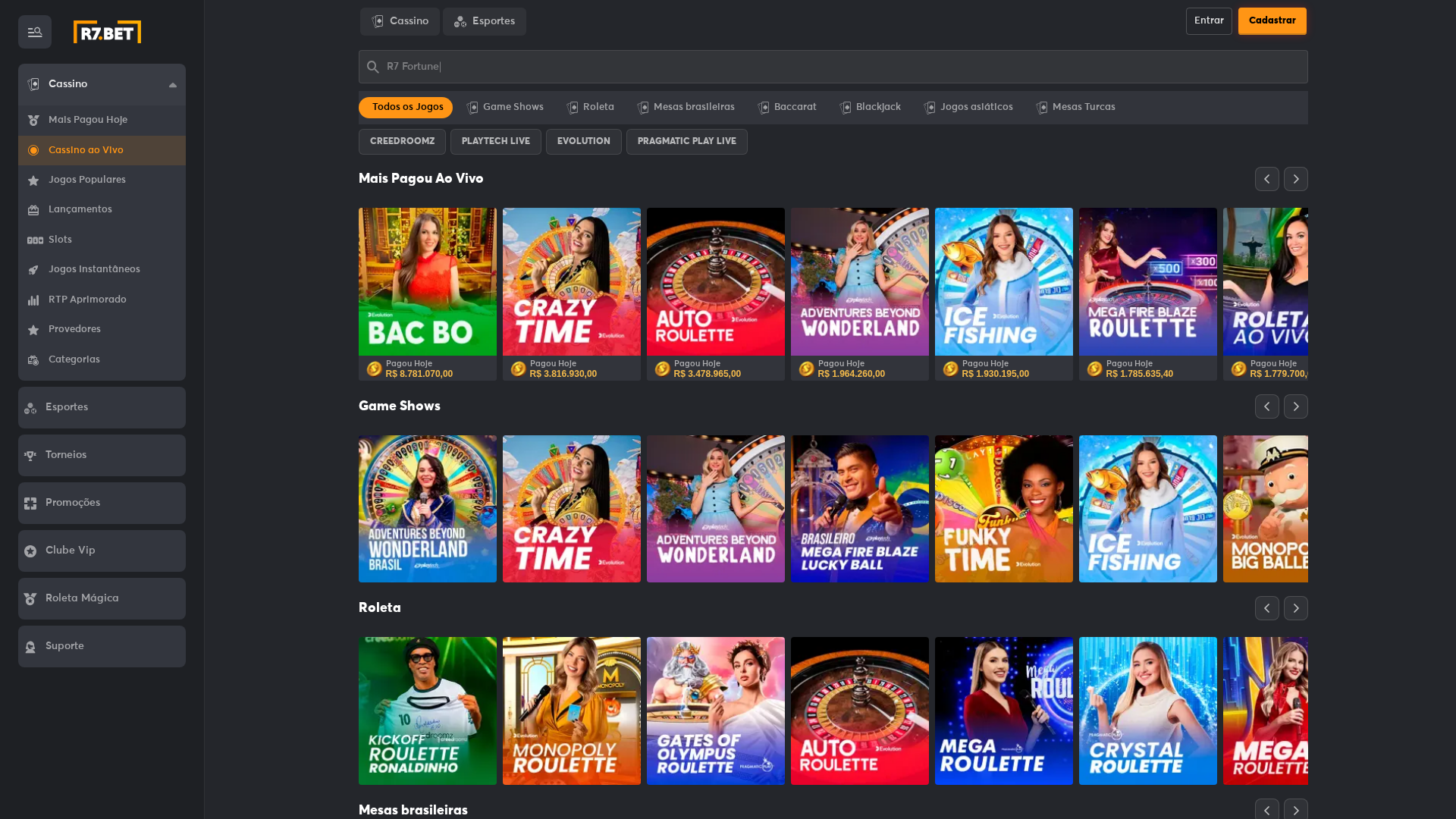Click the coin icon under Ice Fishing
Image resolution: width=1456 pixels, height=819 pixels.
tap(950, 369)
